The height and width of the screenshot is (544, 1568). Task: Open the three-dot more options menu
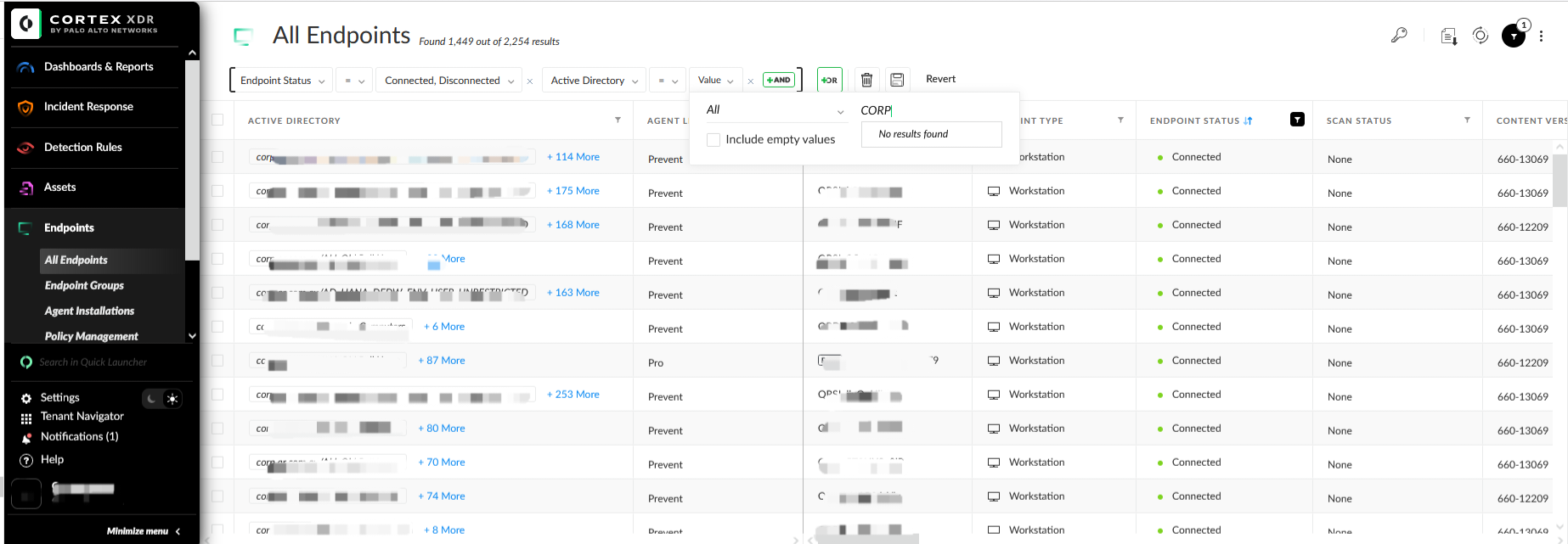point(1541,36)
